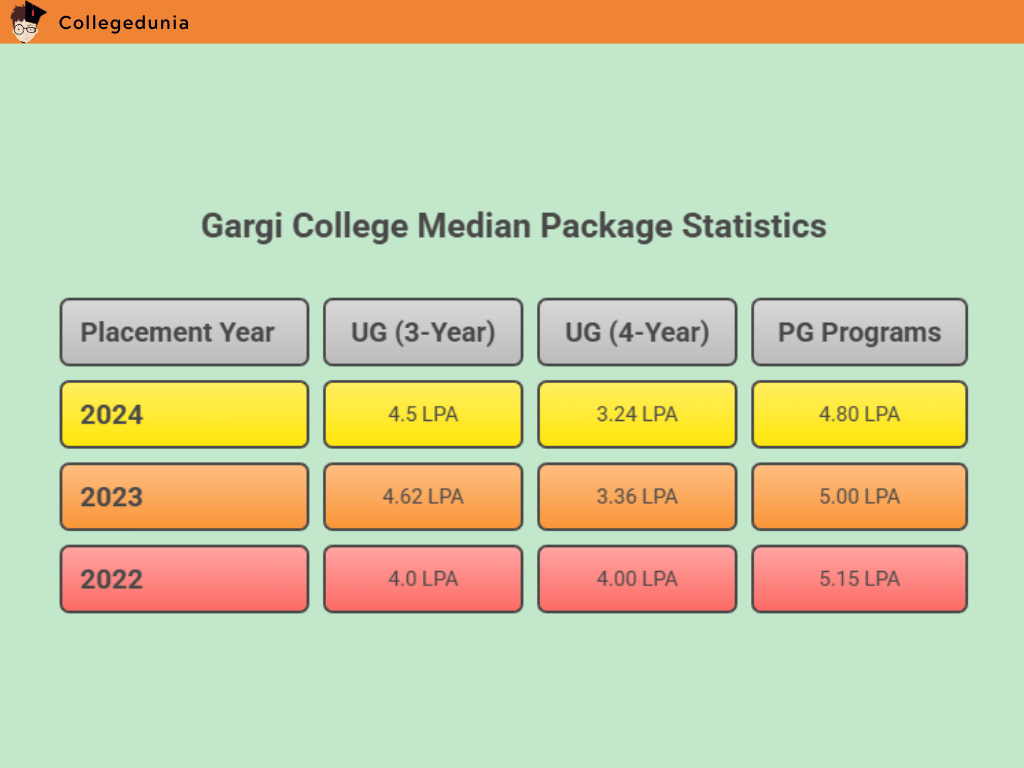The width and height of the screenshot is (1024, 768).
Task: Click the Collegedunia brand name text
Action: [123, 23]
